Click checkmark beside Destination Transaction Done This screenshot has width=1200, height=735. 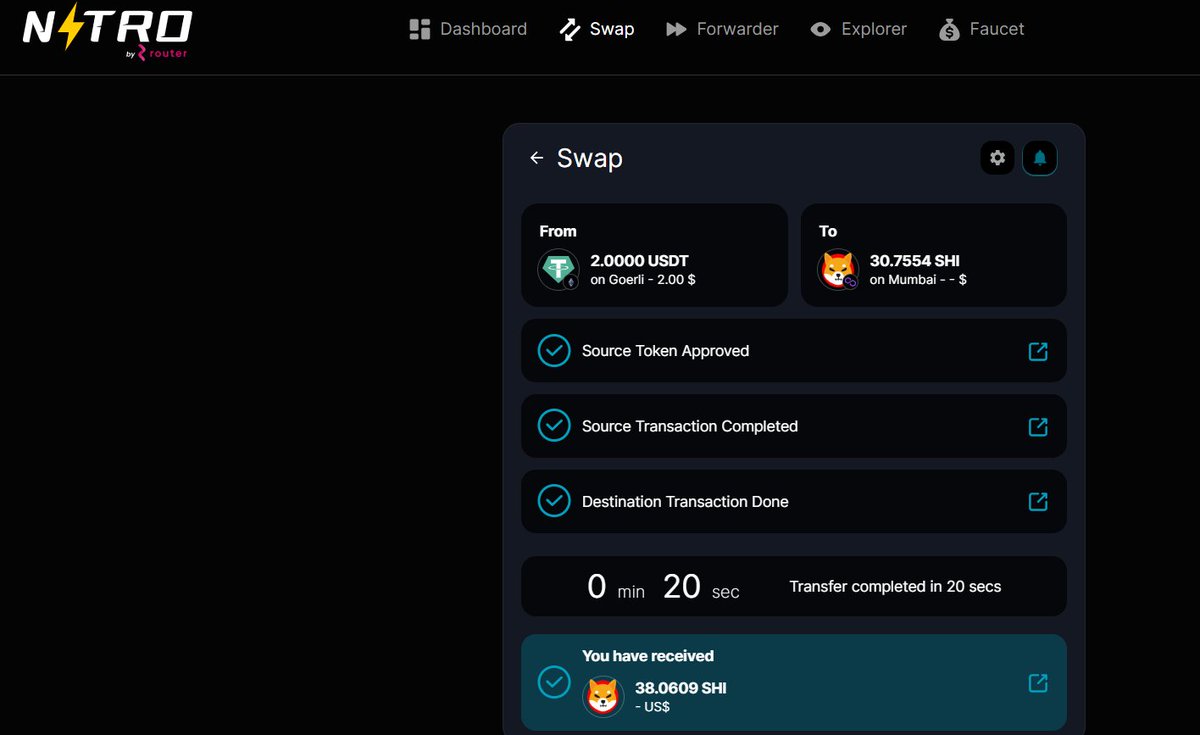tap(554, 501)
